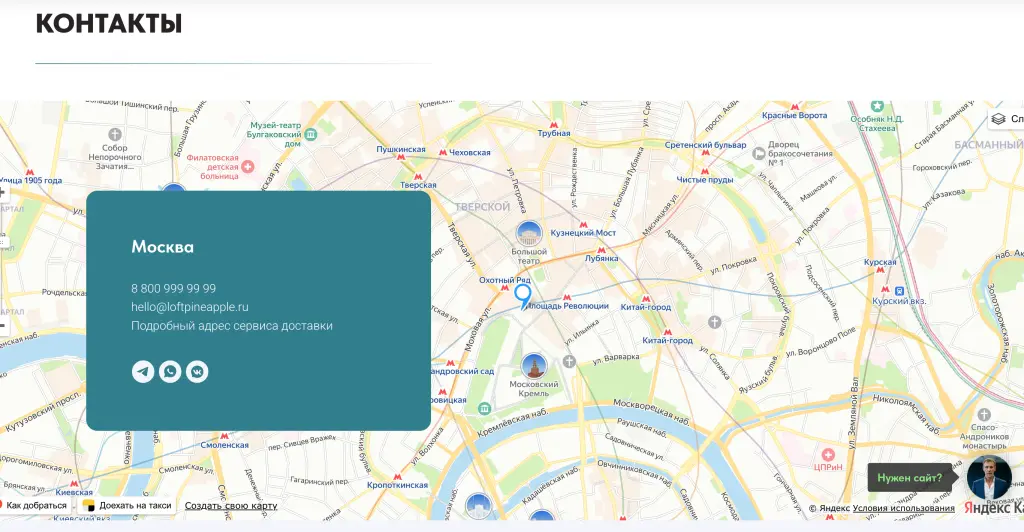Select the Спасо-Андроников монастырь church icon
The image size is (1024, 532).
tap(984, 415)
